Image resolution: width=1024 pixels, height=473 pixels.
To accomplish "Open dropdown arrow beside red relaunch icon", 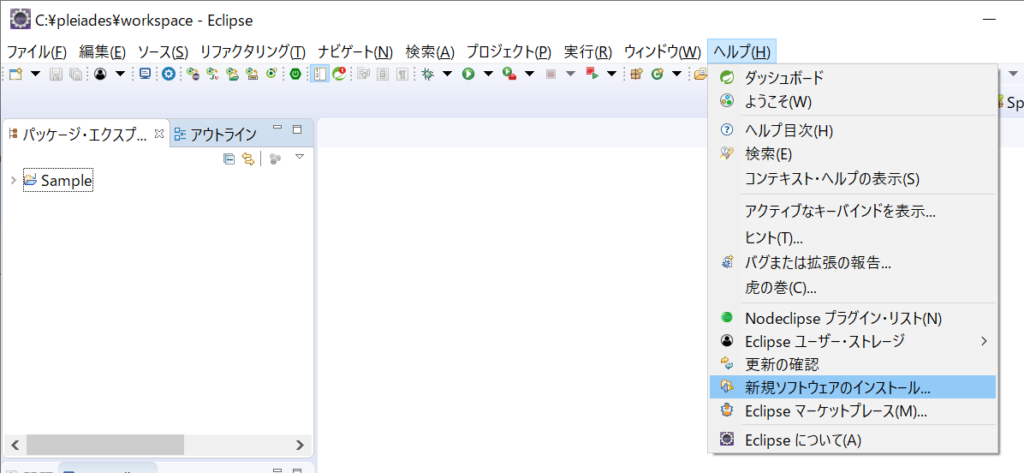I will coord(612,74).
